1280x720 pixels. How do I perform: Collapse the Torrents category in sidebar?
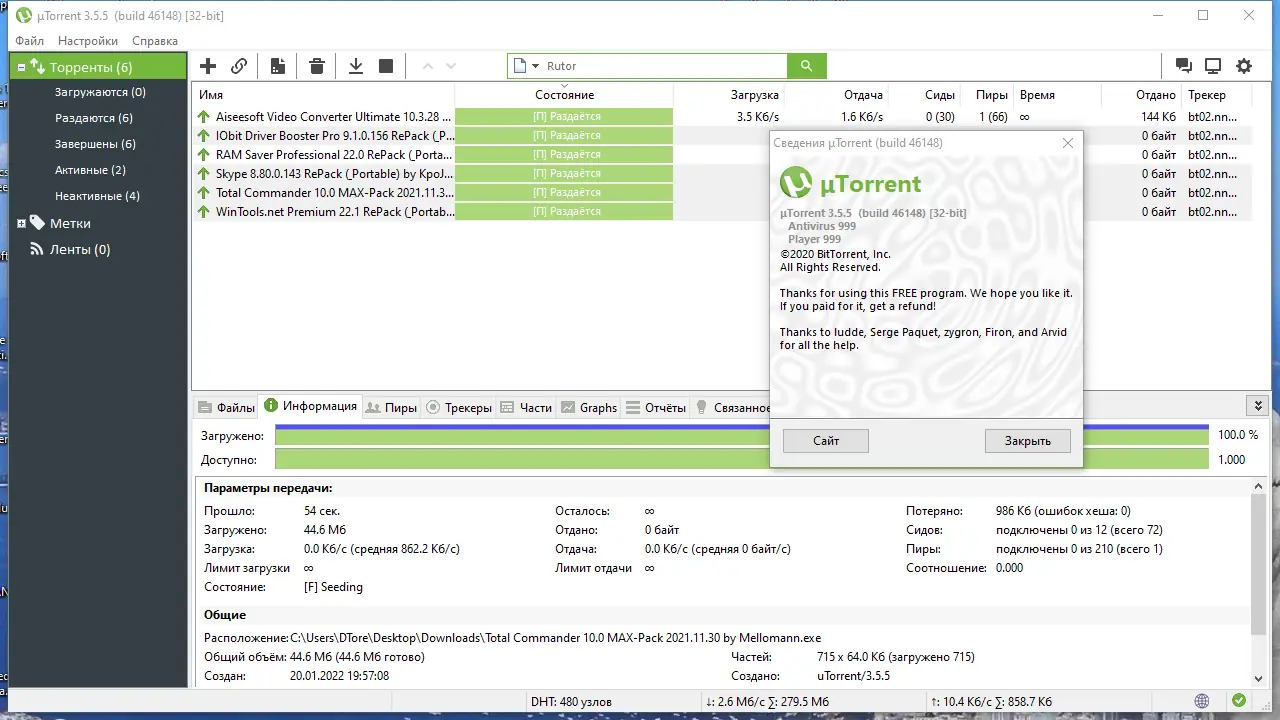pos(20,66)
